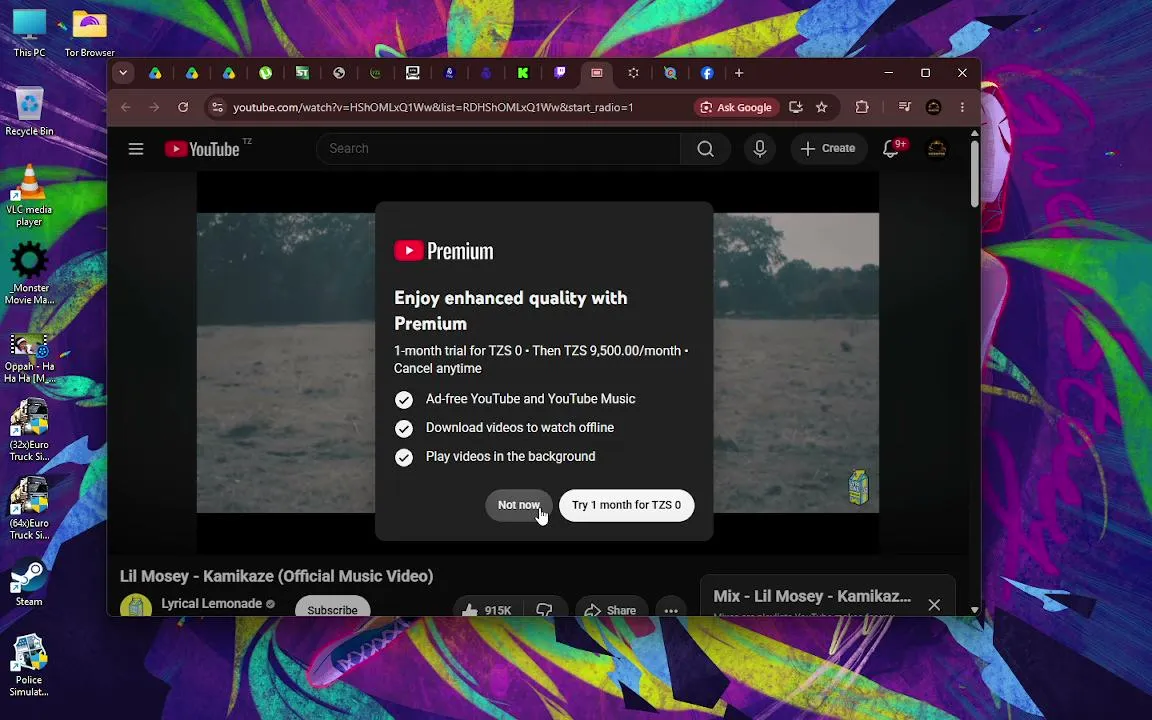Image resolution: width=1152 pixels, height=720 pixels.
Task: Open the (32x)Euro Truck Simulator shortcut
Action: [x=29, y=430]
